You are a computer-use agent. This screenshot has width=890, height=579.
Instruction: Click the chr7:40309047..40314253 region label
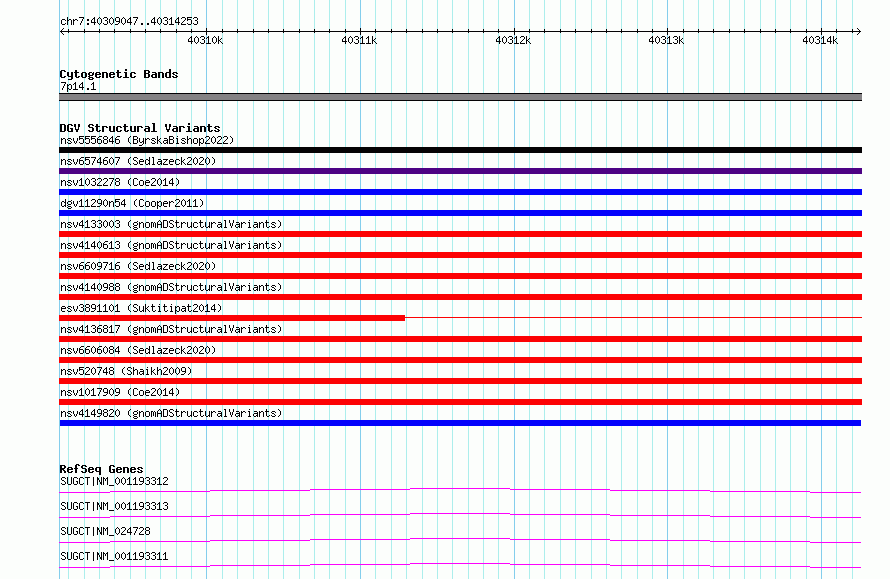point(129,21)
